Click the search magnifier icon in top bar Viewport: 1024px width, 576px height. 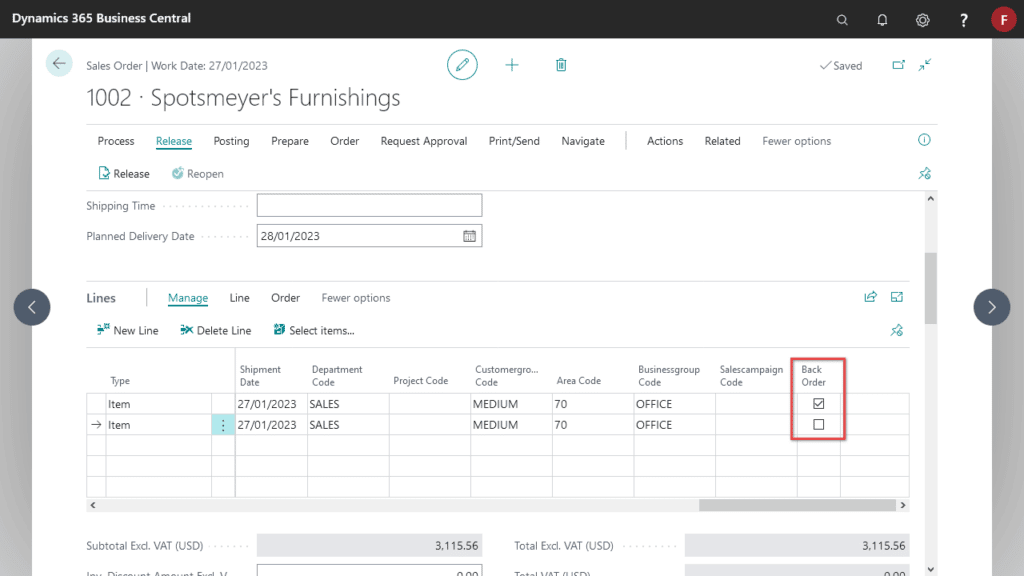(x=842, y=19)
